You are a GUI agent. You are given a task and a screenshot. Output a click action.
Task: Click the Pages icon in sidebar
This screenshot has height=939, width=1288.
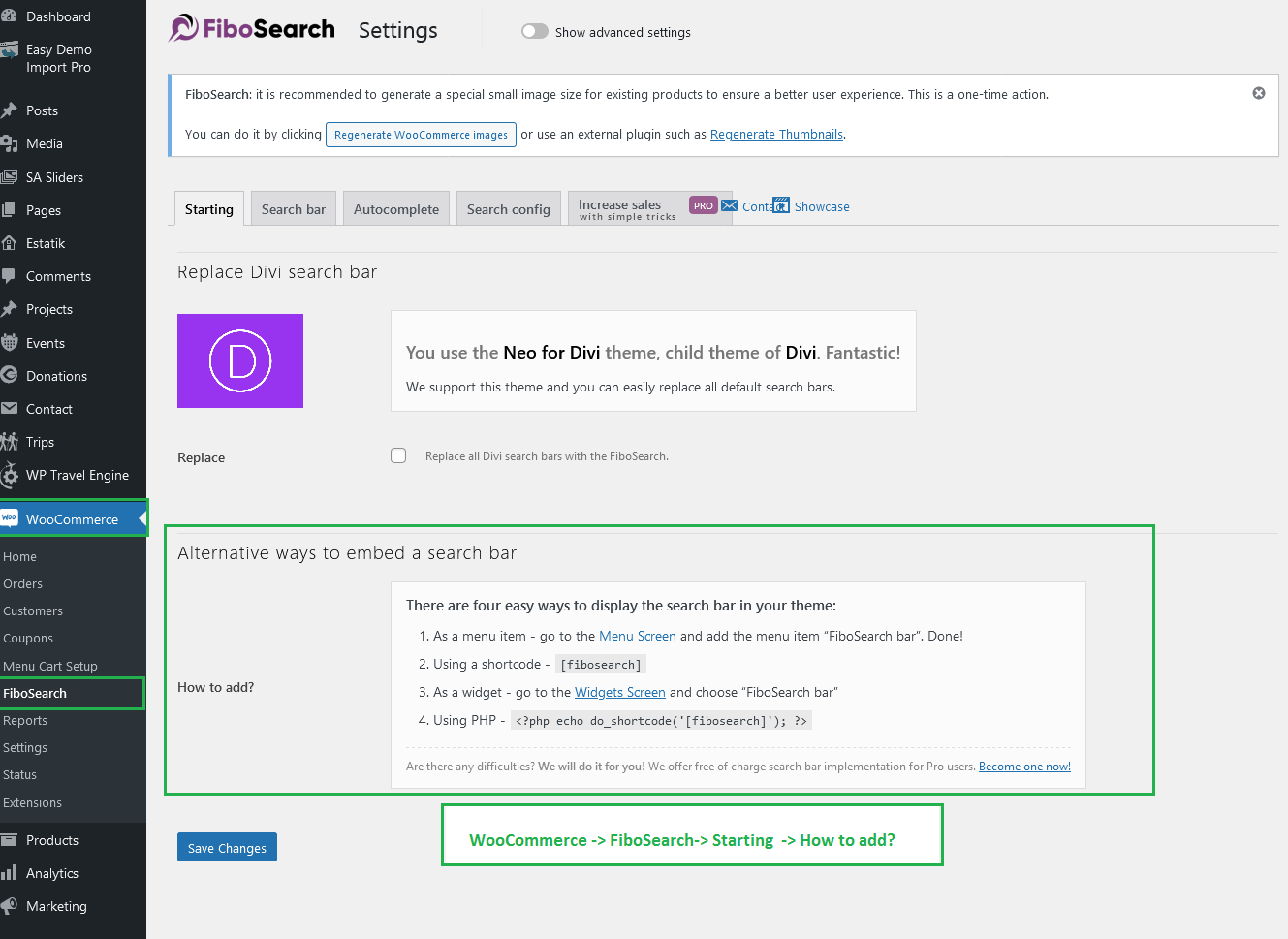9,210
